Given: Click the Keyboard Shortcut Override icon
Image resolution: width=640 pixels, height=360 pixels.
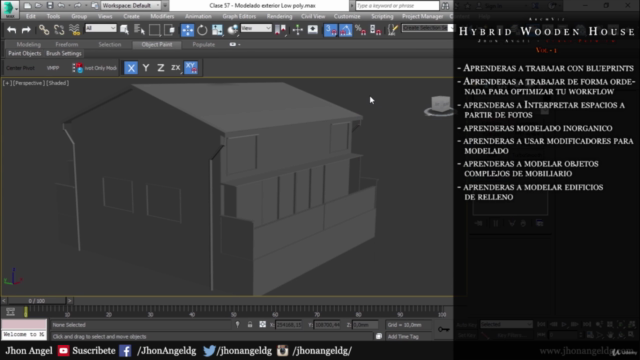Looking at the screenshot, I should coord(313,30).
